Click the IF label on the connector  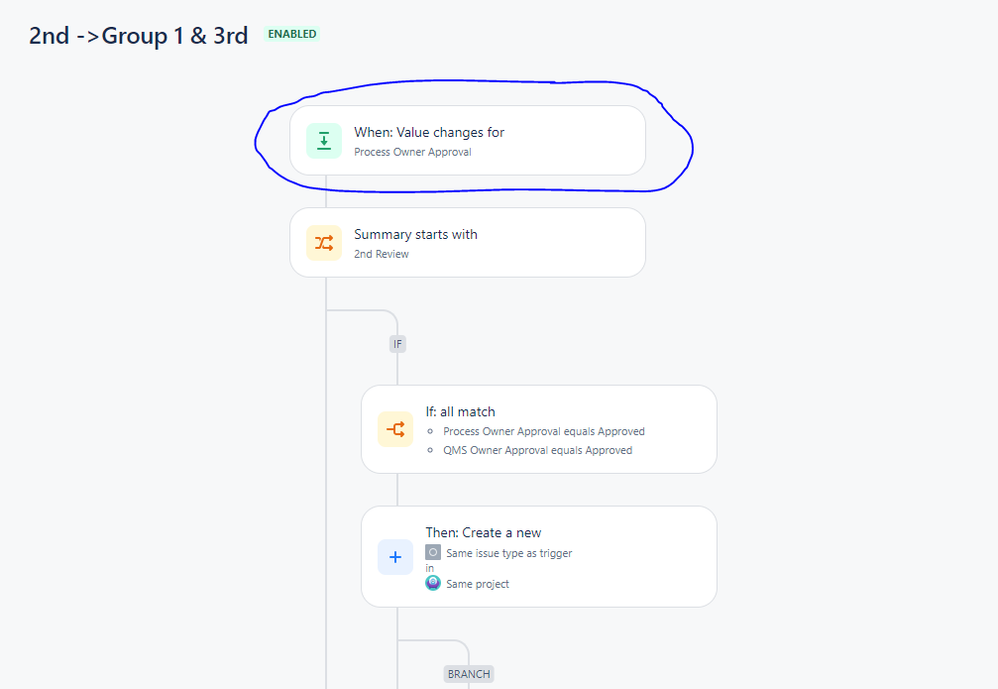[398, 344]
